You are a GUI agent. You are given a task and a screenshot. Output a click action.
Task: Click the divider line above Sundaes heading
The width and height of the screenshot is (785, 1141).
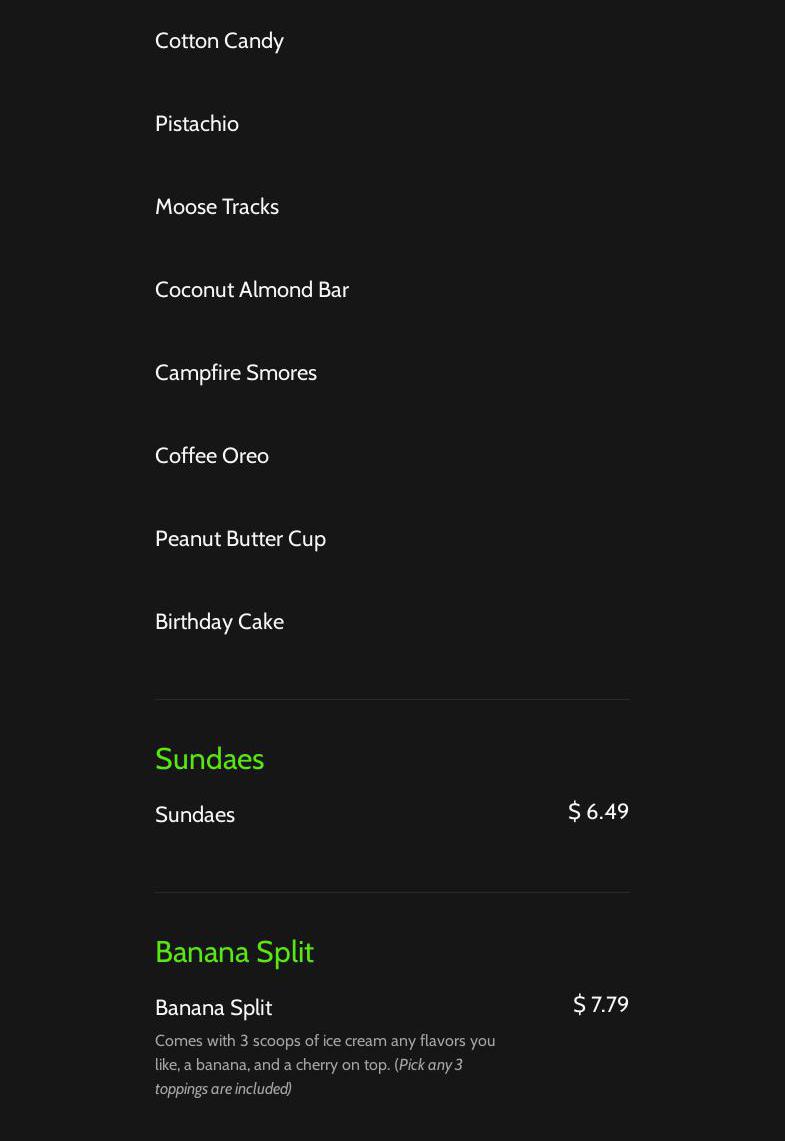[x=392, y=699]
